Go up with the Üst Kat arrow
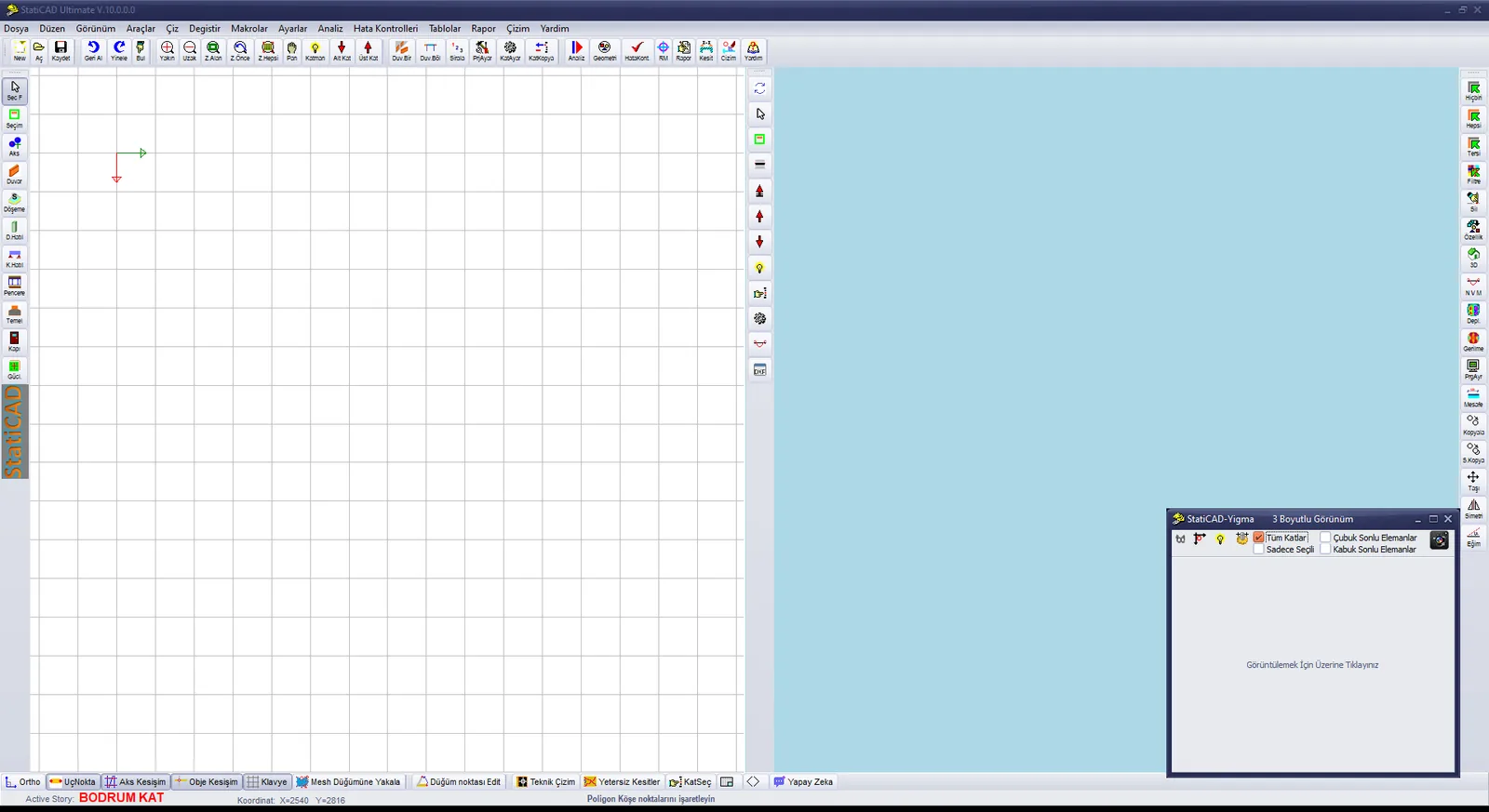Screen dimensions: 1489x812 tap(369, 50)
